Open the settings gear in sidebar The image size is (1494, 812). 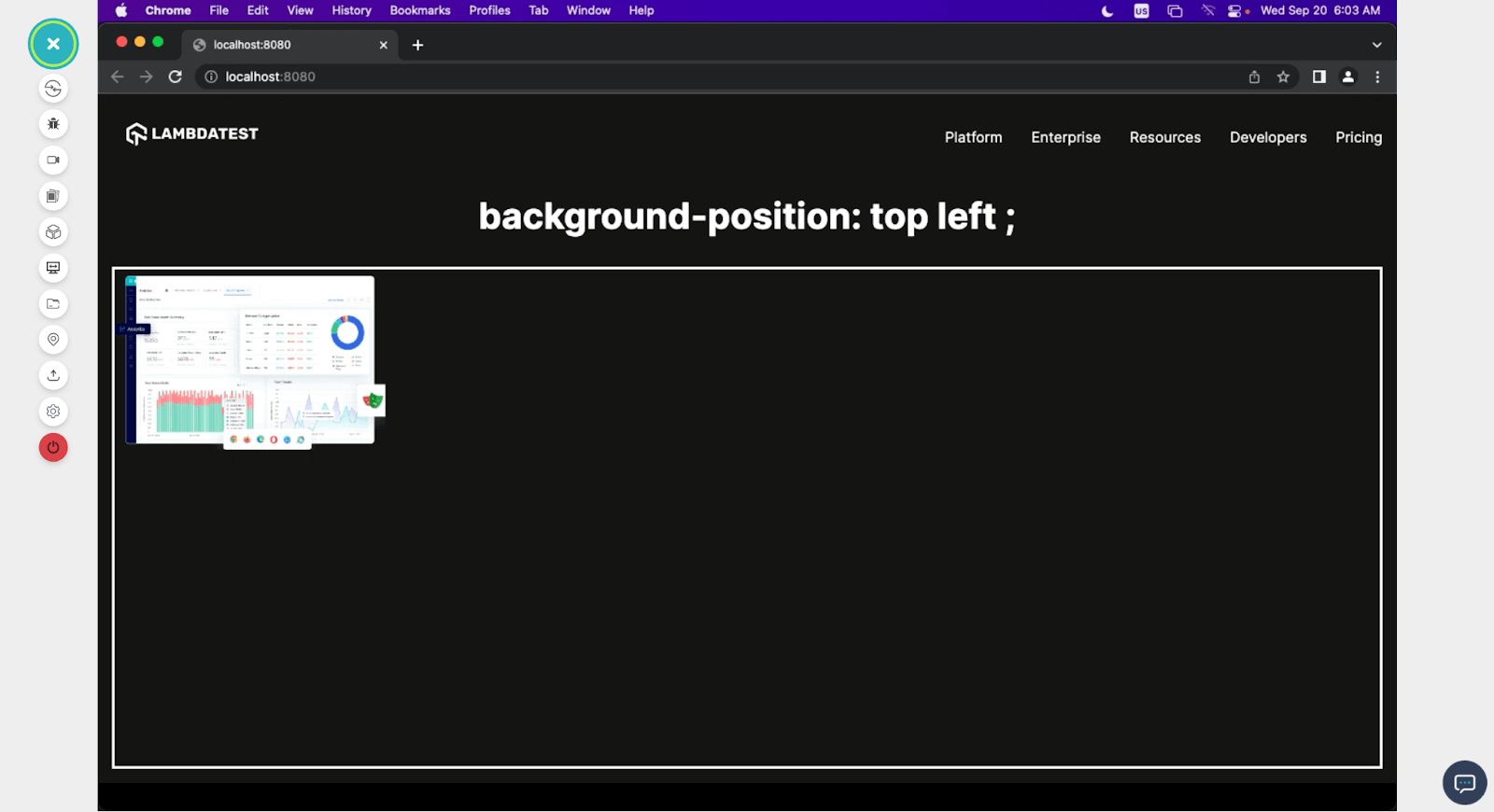(53, 412)
